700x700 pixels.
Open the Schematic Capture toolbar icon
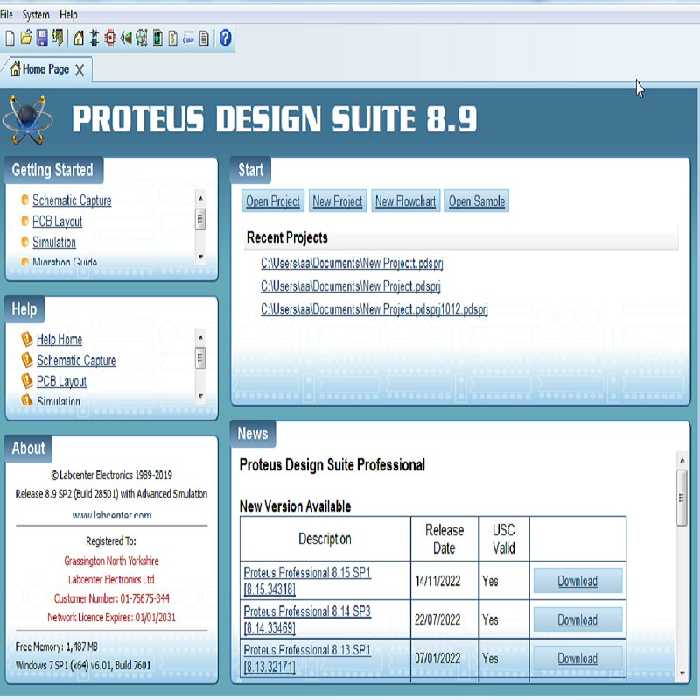coord(94,38)
